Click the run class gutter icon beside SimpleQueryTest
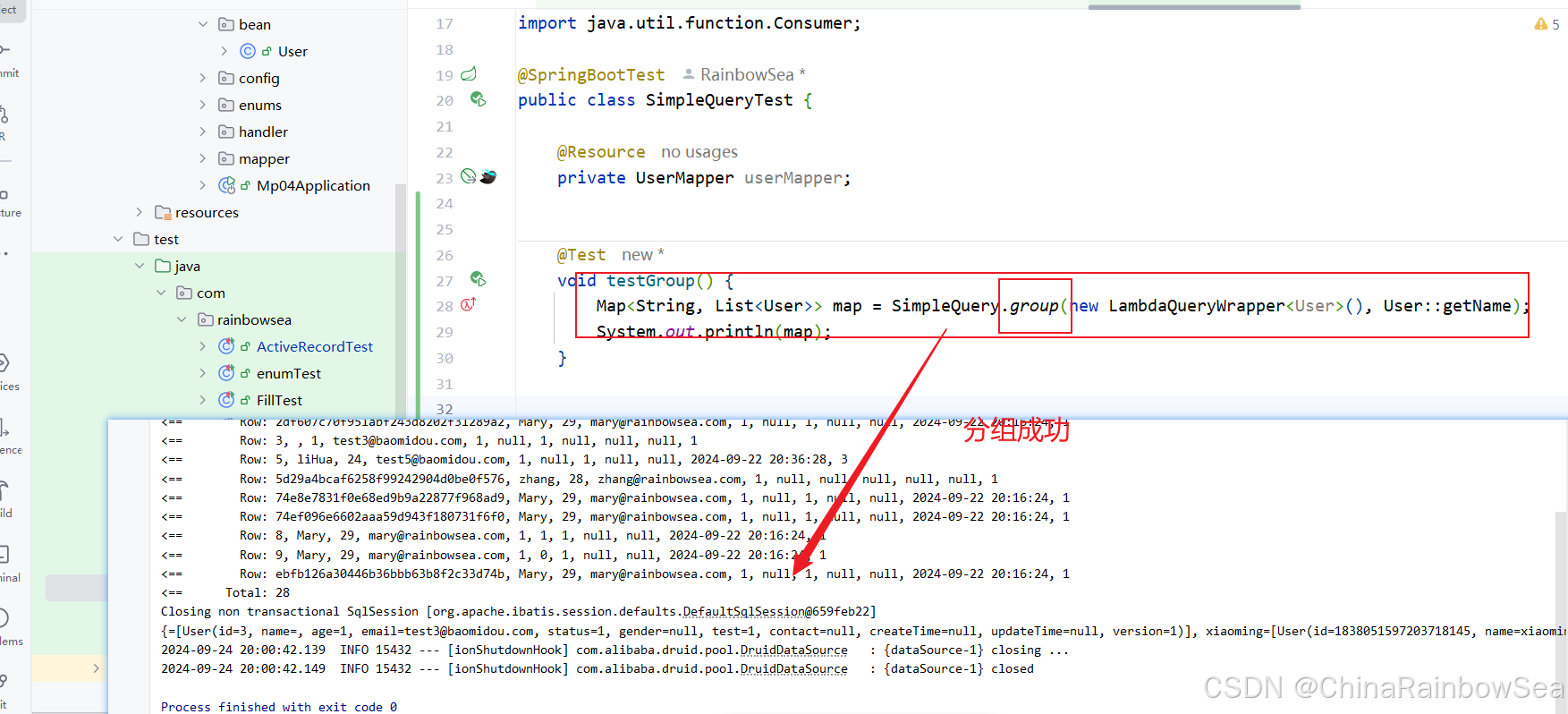 point(478,99)
